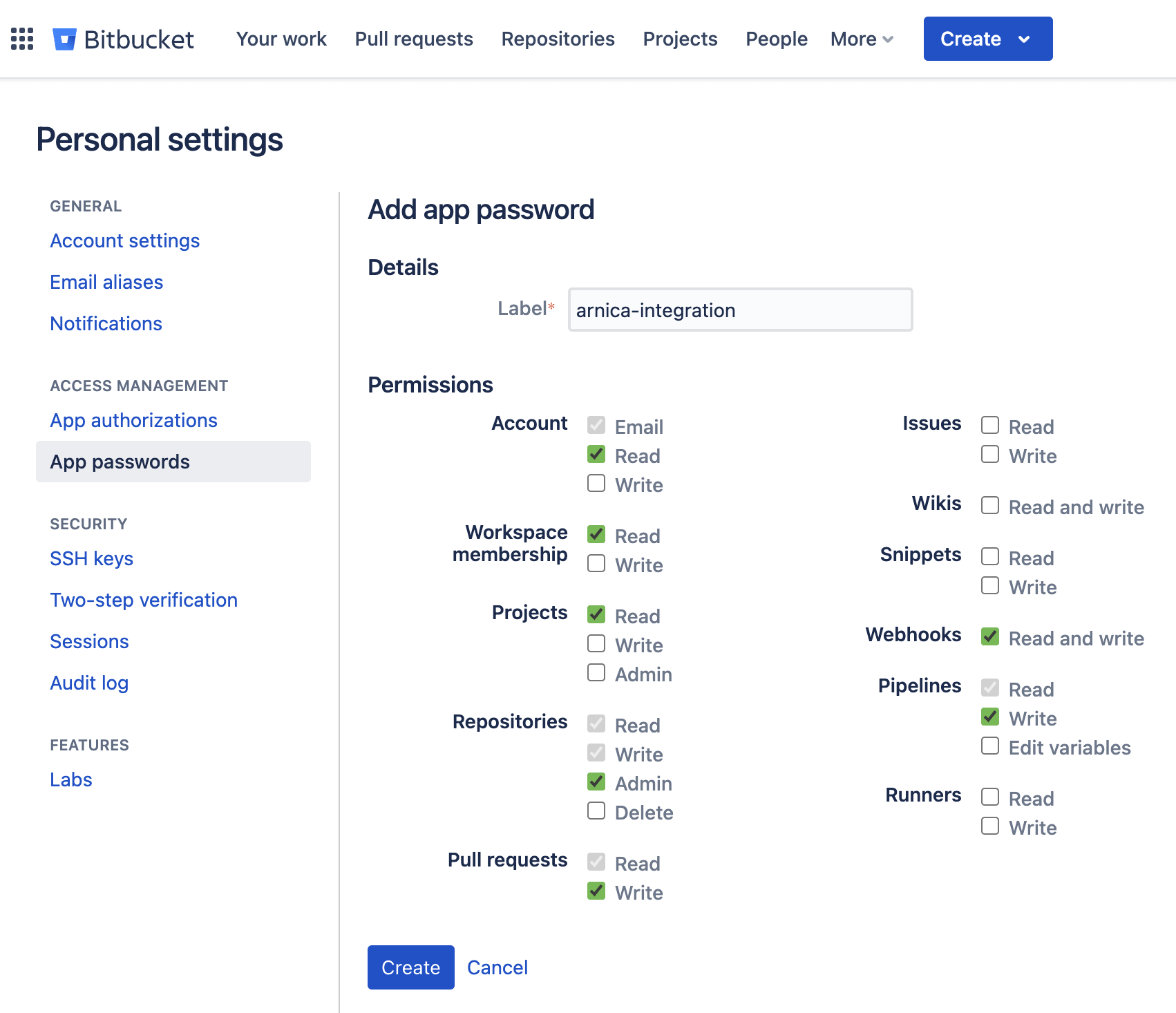
Task: Uncheck Webhooks Read and write
Action: click(x=990, y=637)
